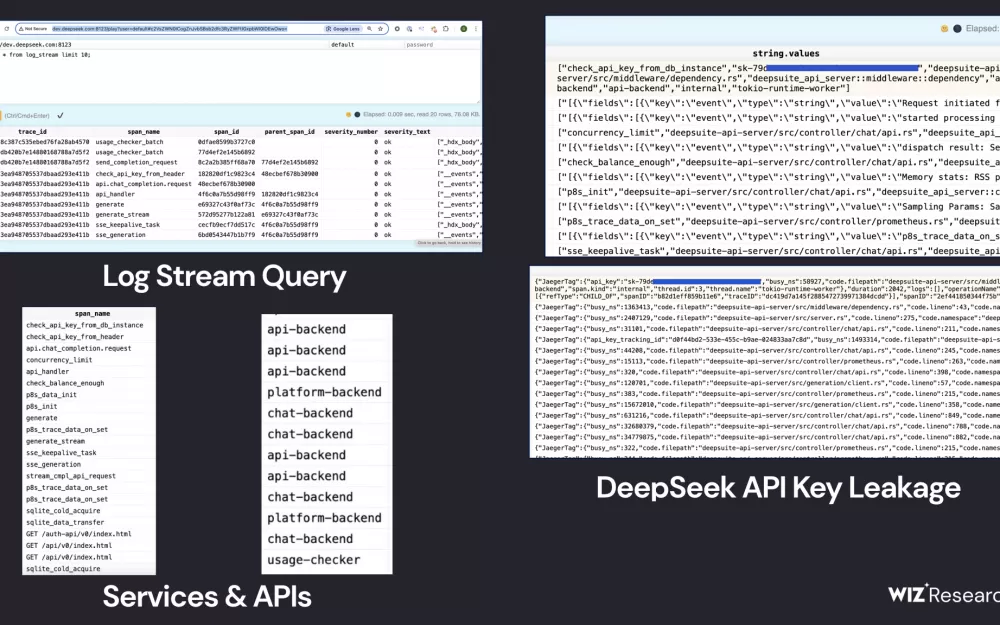Open the green profile avatar in the browser toolbar
This screenshot has width=1000, height=625.
pos(464,29)
